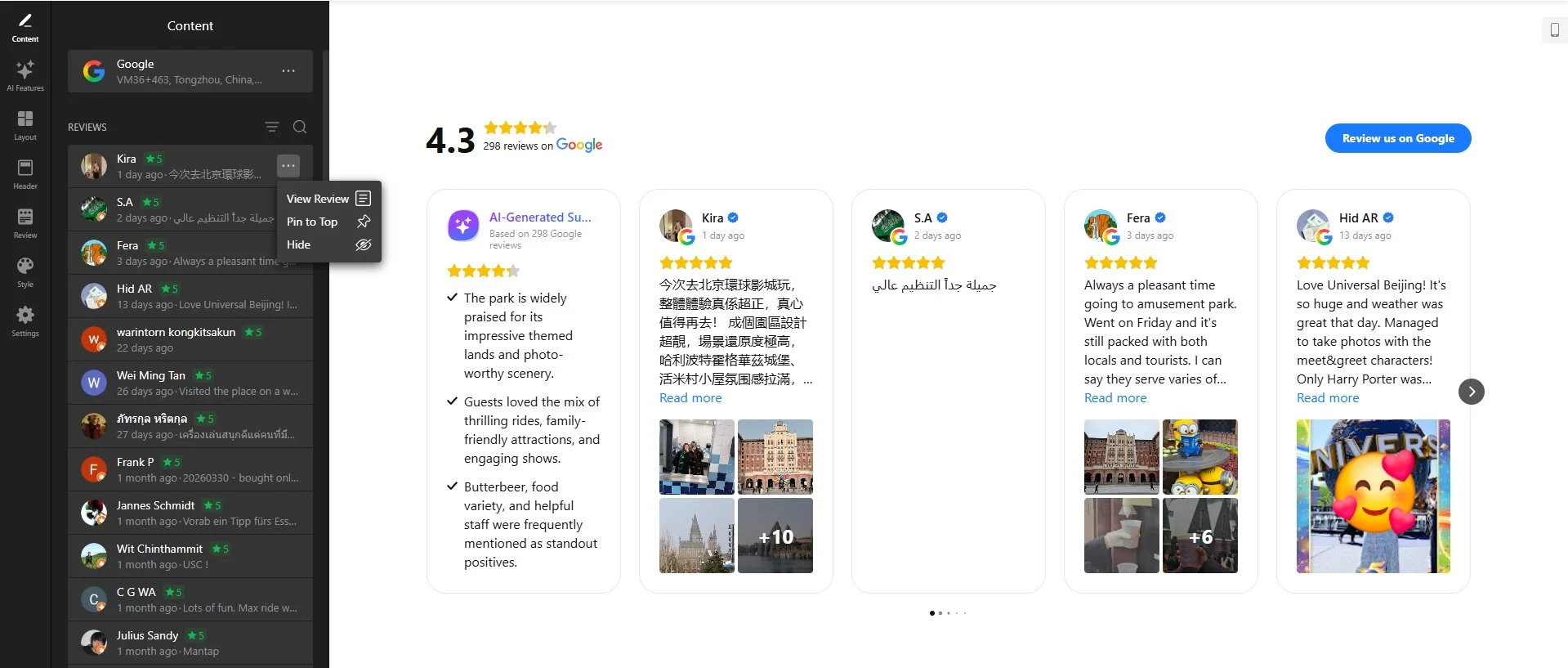
Task: Click Kira's avatar in the review card
Action: tap(676, 226)
